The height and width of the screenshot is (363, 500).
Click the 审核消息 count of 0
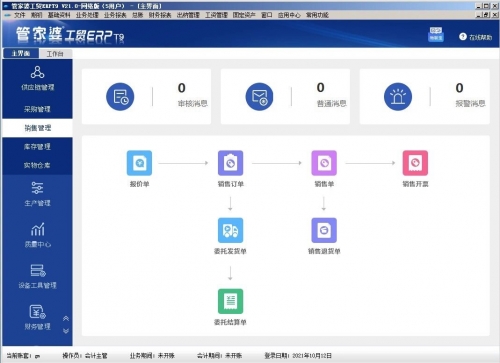182,88
